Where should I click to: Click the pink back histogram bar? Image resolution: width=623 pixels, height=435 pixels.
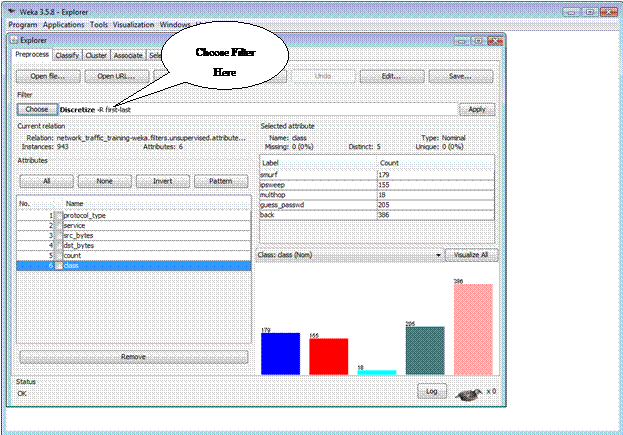[x=473, y=329]
